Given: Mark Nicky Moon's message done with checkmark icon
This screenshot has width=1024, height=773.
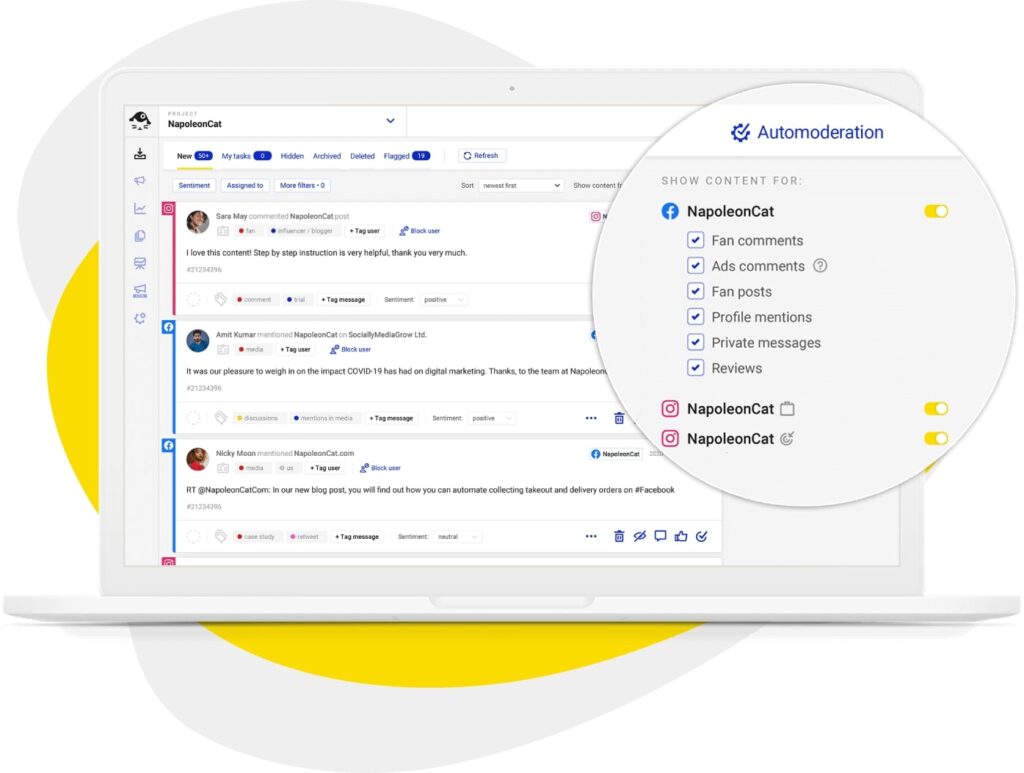Looking at the screenshot, I should 701,536.
